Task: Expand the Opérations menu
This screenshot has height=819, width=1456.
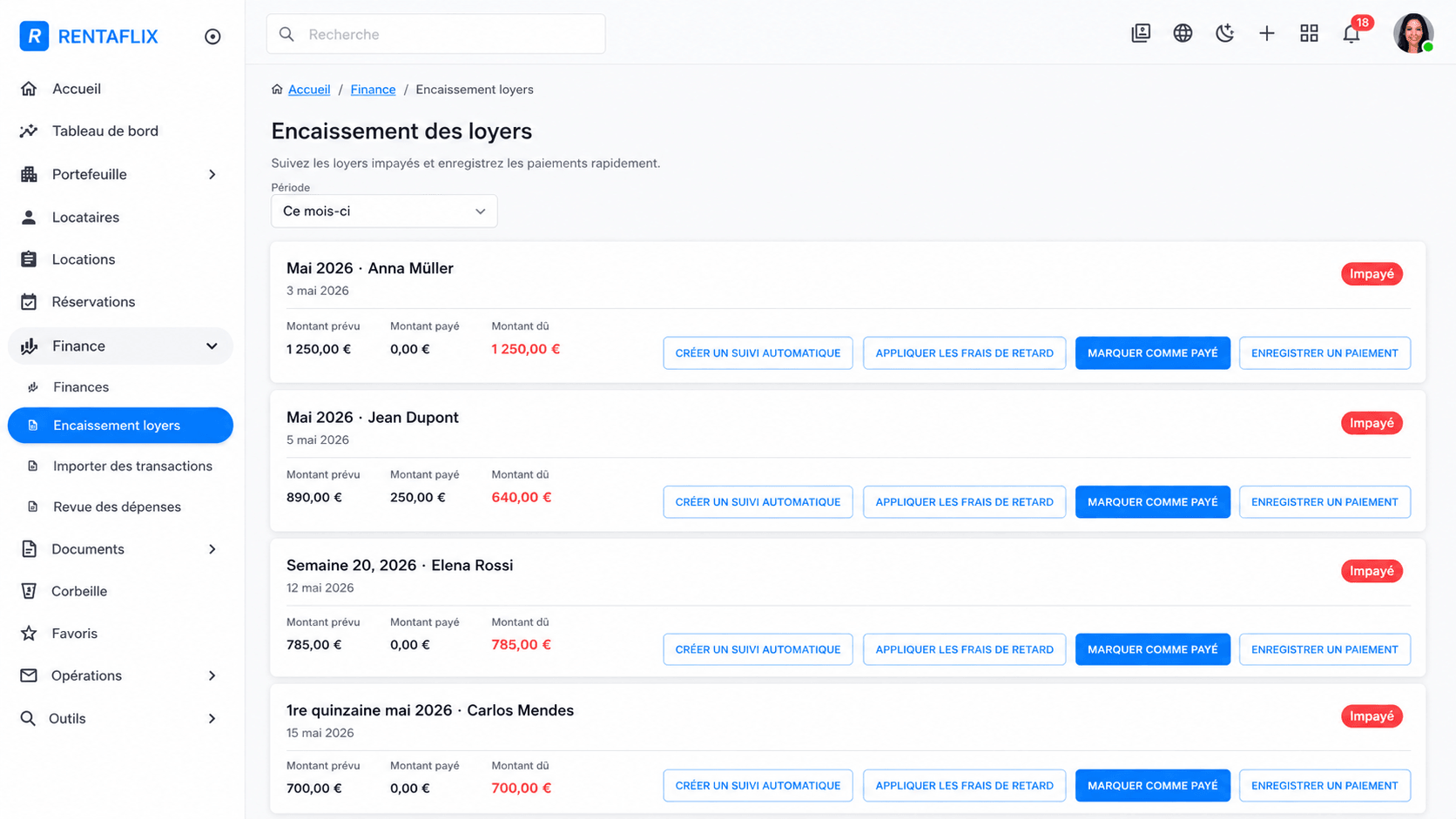Action: (x=120, y=675)
